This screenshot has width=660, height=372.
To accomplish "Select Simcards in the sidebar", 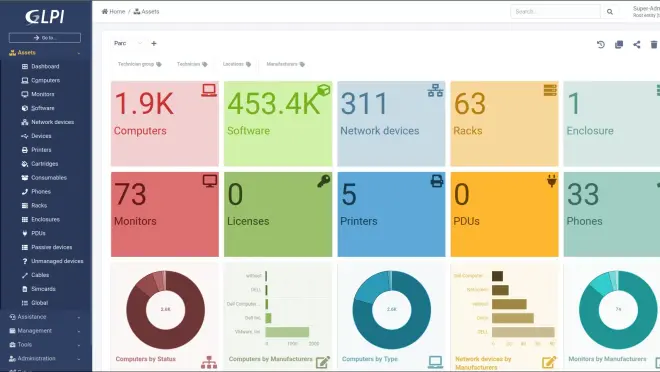I will pyautogui.click(x=38, y=289).
